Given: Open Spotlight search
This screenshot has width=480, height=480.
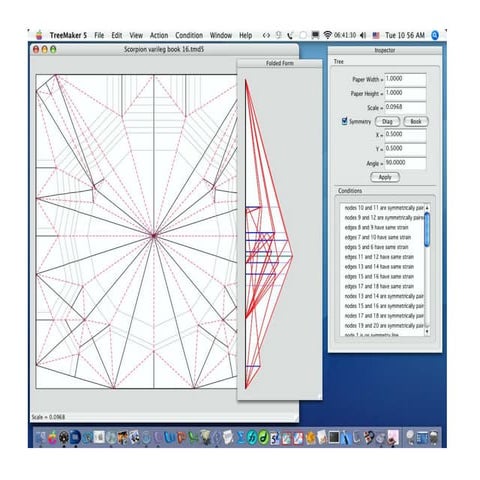Looking at the screenshot, I should pyautogui.click(x=435, y=35).
